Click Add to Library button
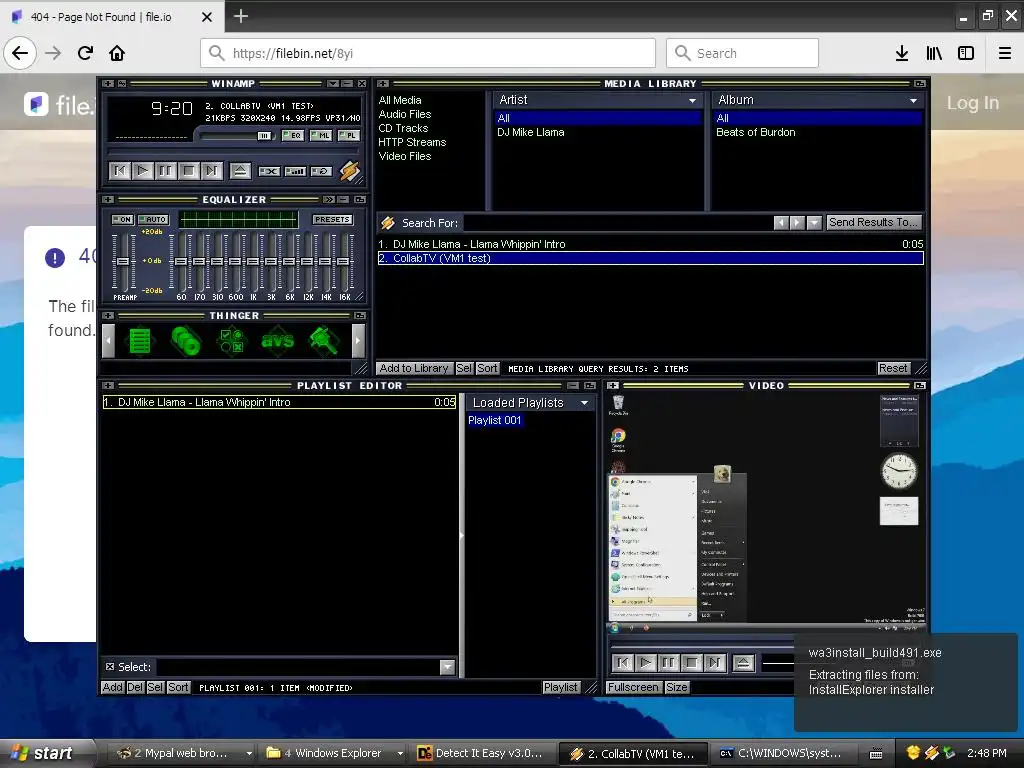1024x768 pixels. (x=414, y=368)
